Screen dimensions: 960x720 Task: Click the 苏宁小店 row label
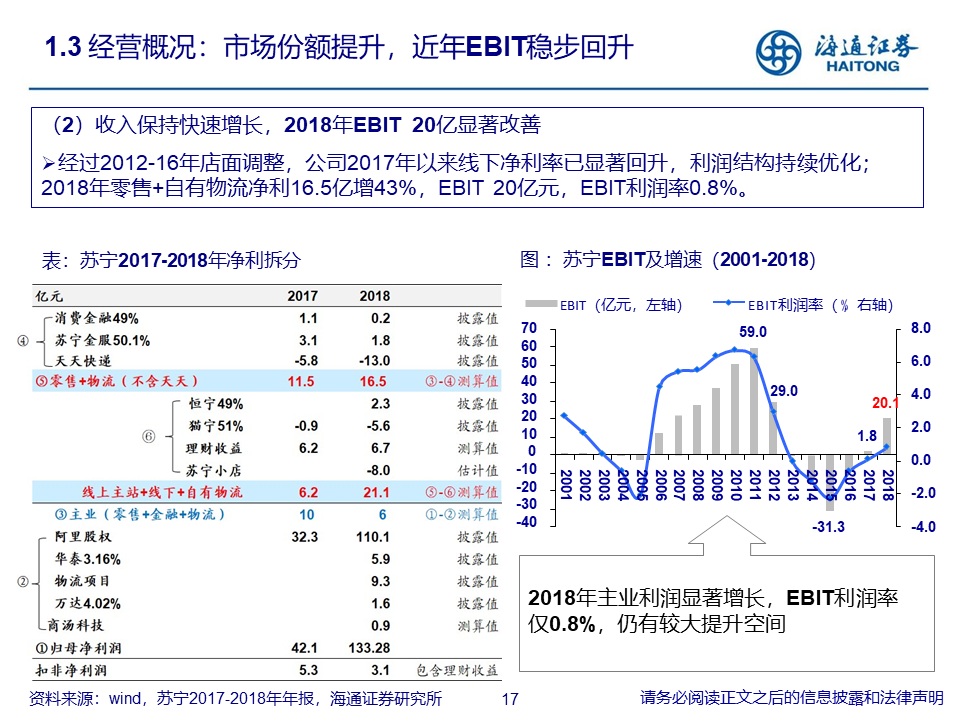pos(214,470)
